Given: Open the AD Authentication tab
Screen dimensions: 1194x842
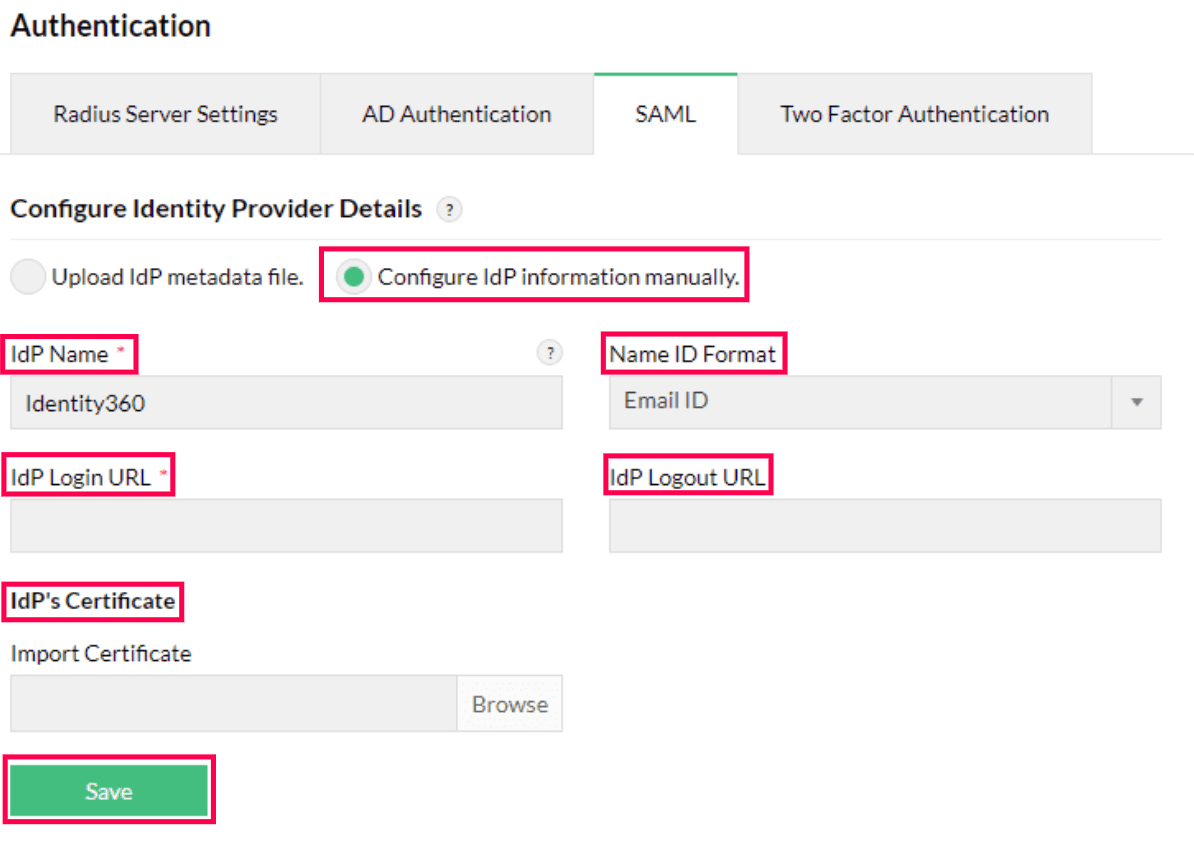Looking at the screenshot, I should 456,113.
